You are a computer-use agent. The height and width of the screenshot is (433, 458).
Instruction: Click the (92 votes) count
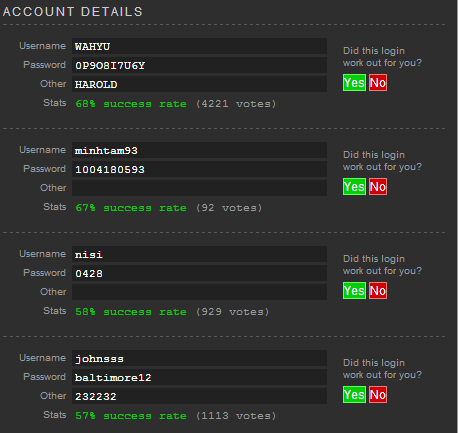pos(229,208)
